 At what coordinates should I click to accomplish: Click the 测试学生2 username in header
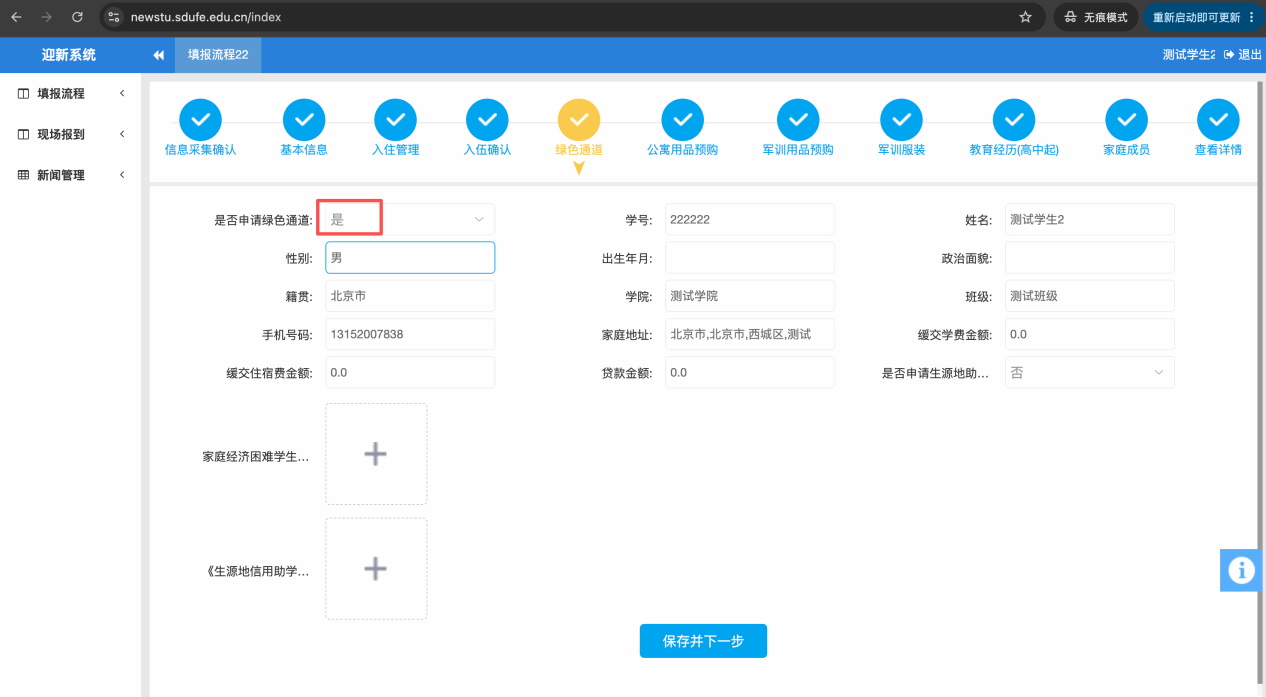pyautogui.click(x=1189, y=55)
